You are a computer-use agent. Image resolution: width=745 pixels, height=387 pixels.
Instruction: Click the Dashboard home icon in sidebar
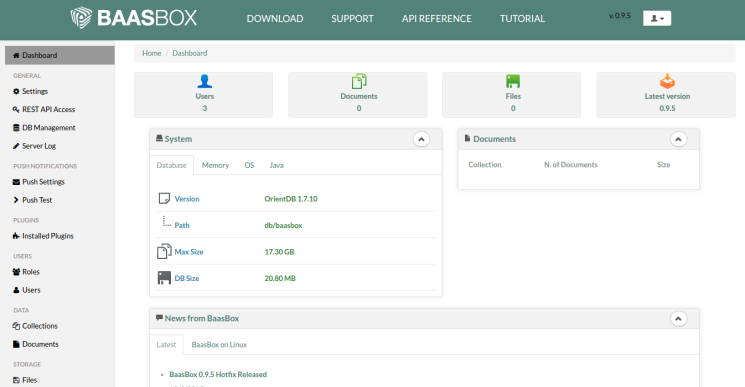pos(16,55)
